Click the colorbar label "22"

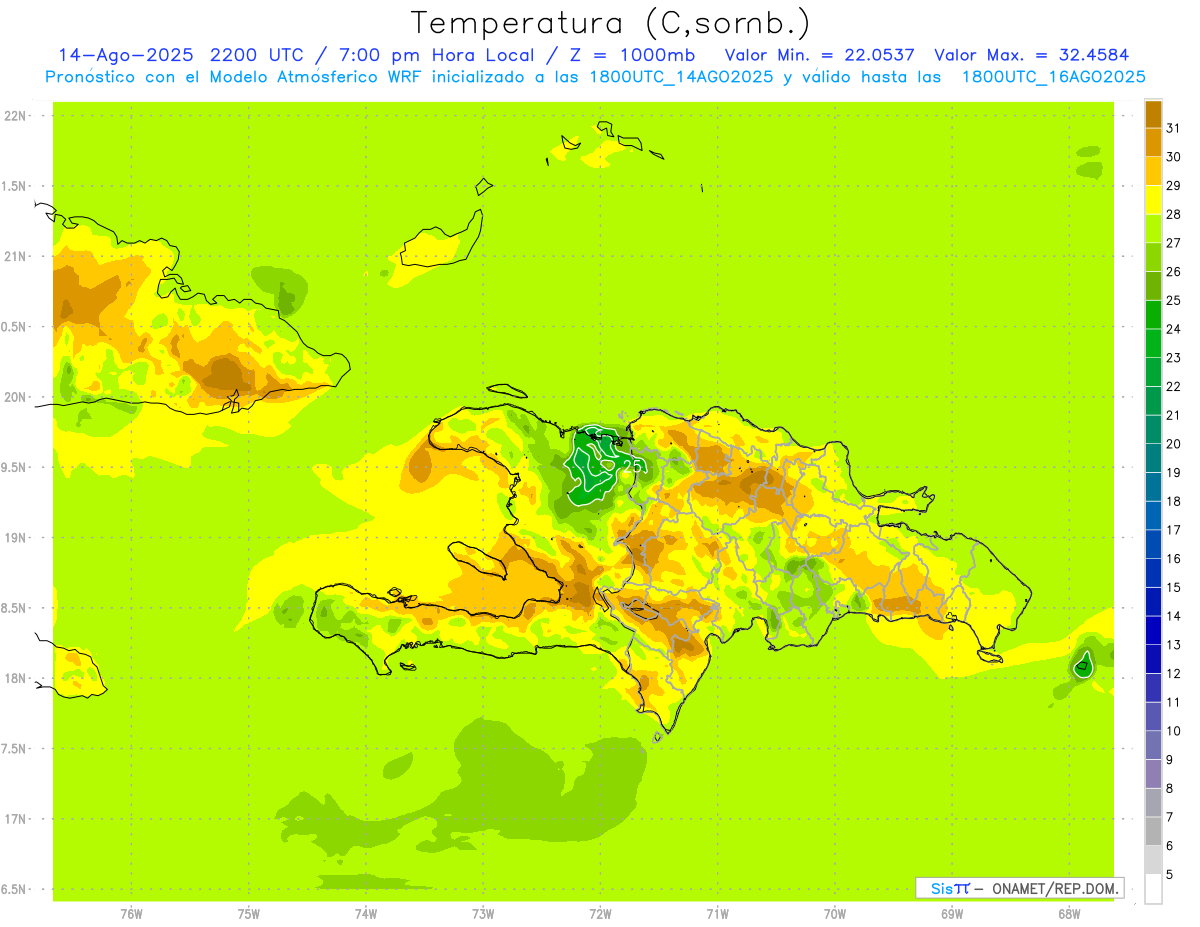1174,386
